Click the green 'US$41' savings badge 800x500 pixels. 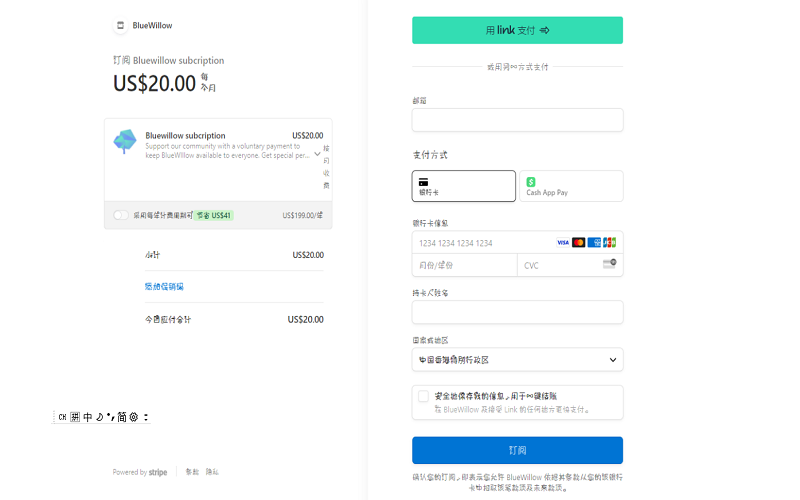click(214, 215)
